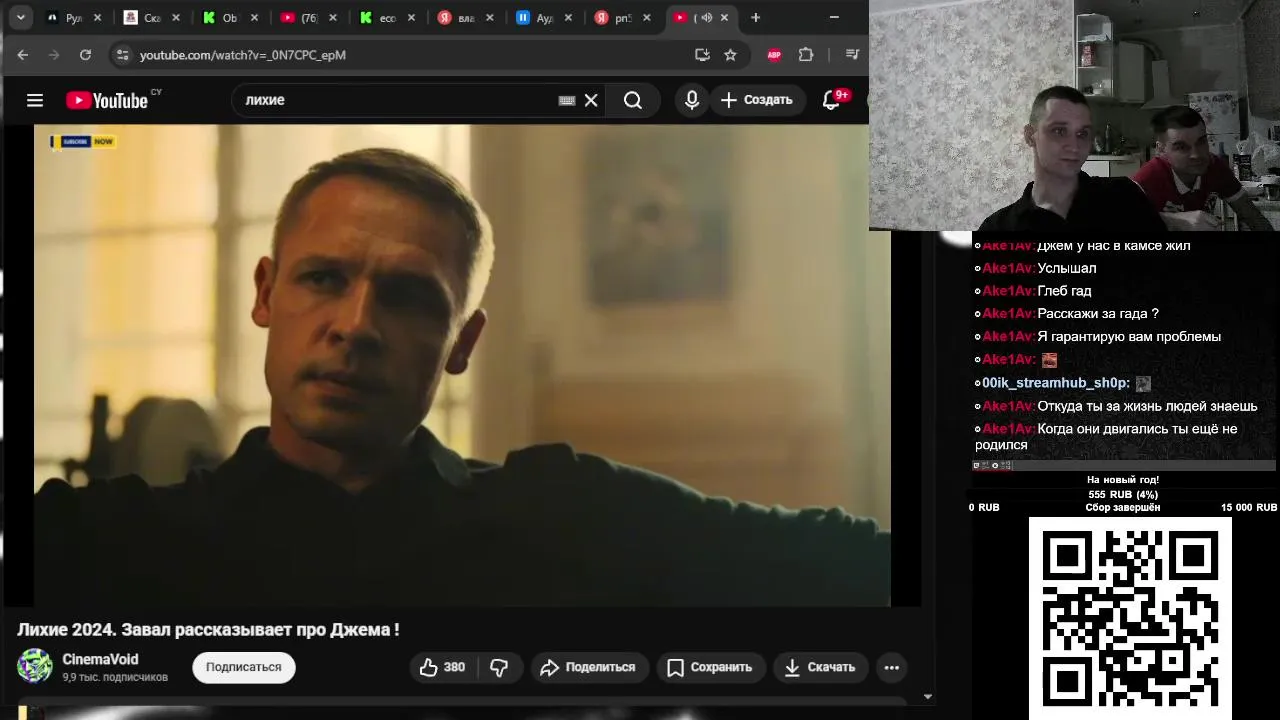Viewport: 1280px width, 720px height.
Task: Open the three-dot more actions menu
Action: (892, 667)
